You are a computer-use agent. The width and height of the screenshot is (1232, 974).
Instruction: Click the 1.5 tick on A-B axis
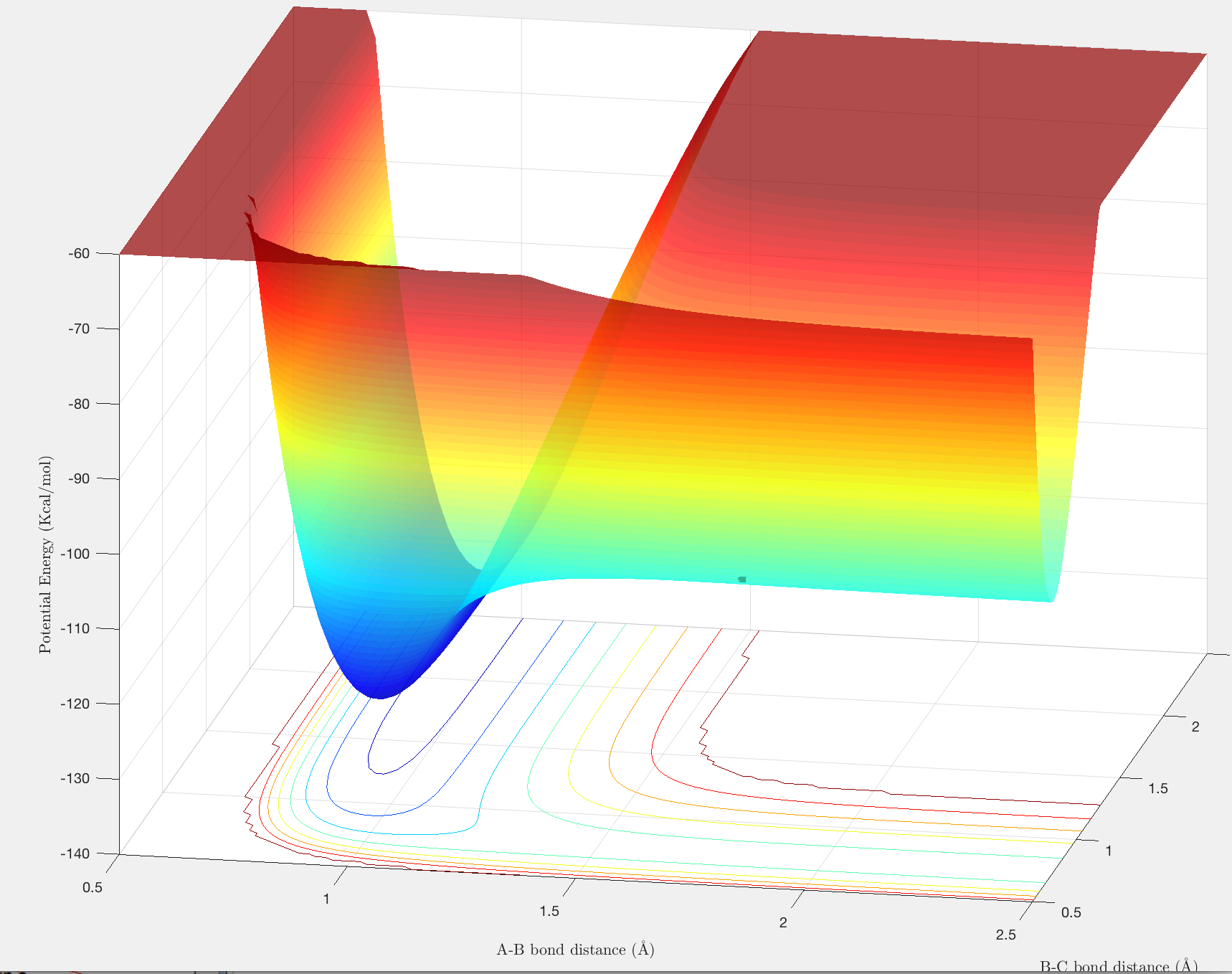click(x=549, y=911)
